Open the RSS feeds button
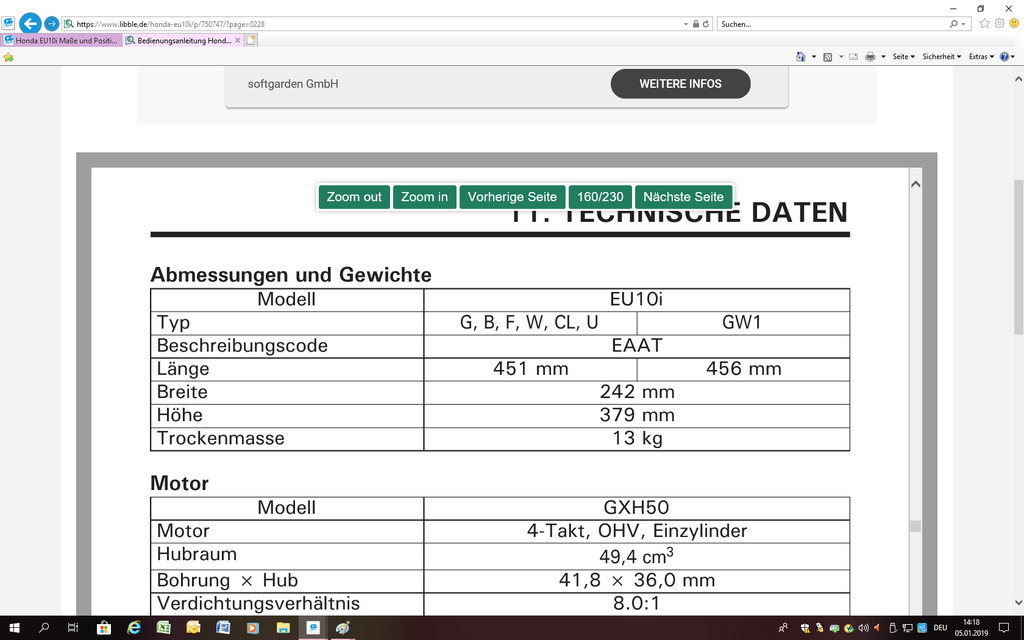The height and width of the screenshot is (640, 1024). pos(827,57)
